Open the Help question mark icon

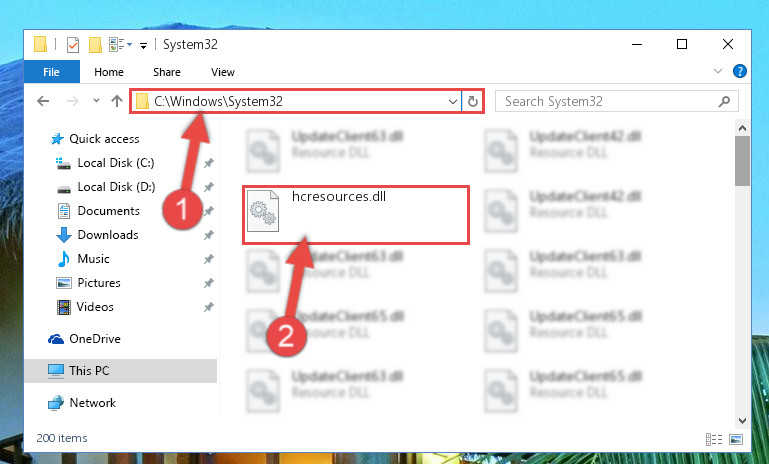pyautogui.click(x=740, y=71)
